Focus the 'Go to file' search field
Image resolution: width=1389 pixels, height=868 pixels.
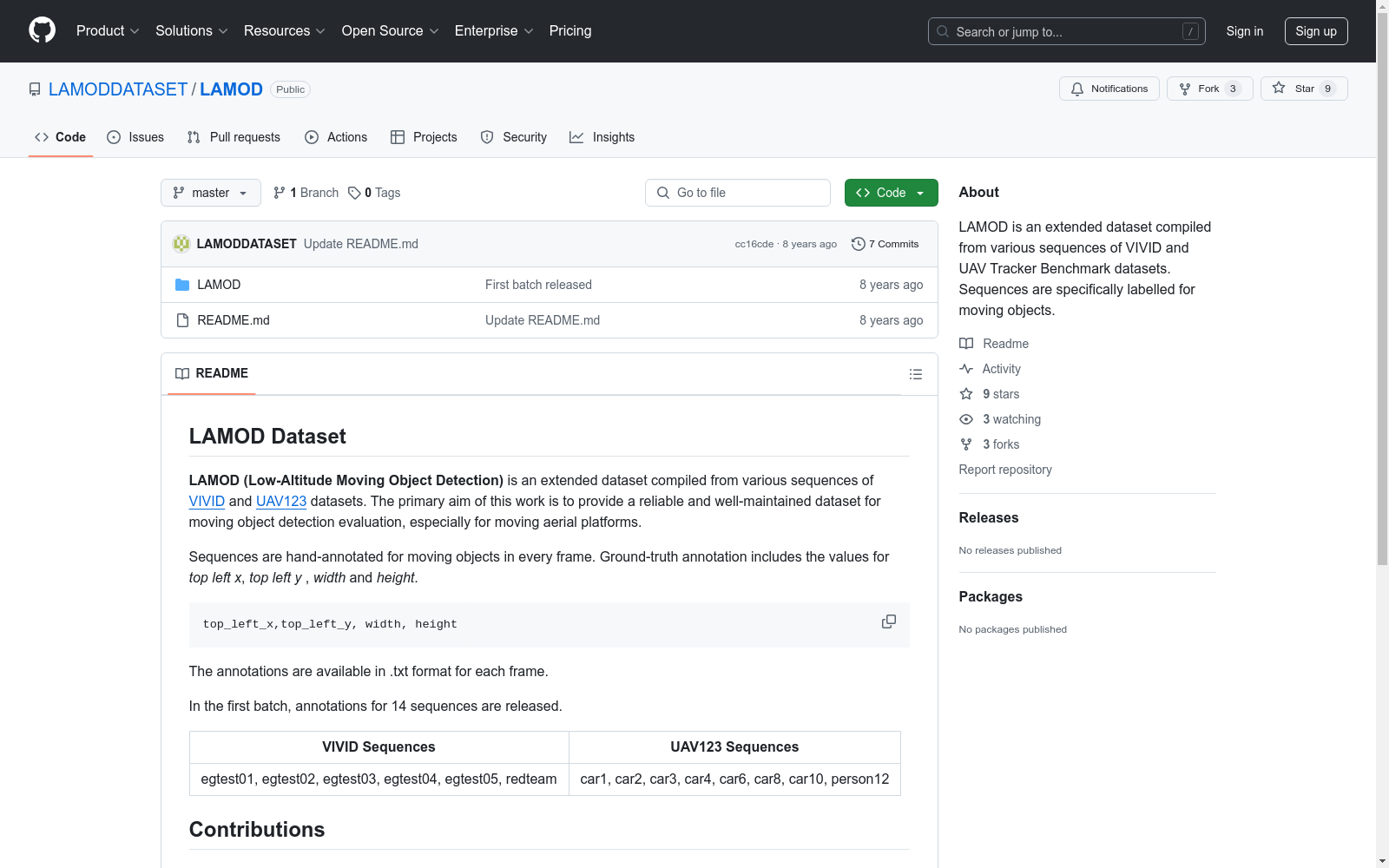(738, 193)
